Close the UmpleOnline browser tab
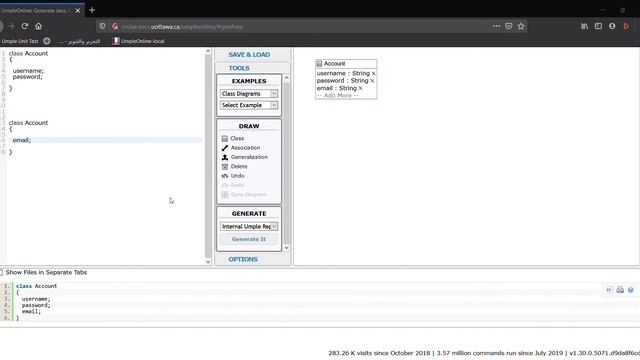This screenshot has height=360, width=640. (x=78, y=11)
